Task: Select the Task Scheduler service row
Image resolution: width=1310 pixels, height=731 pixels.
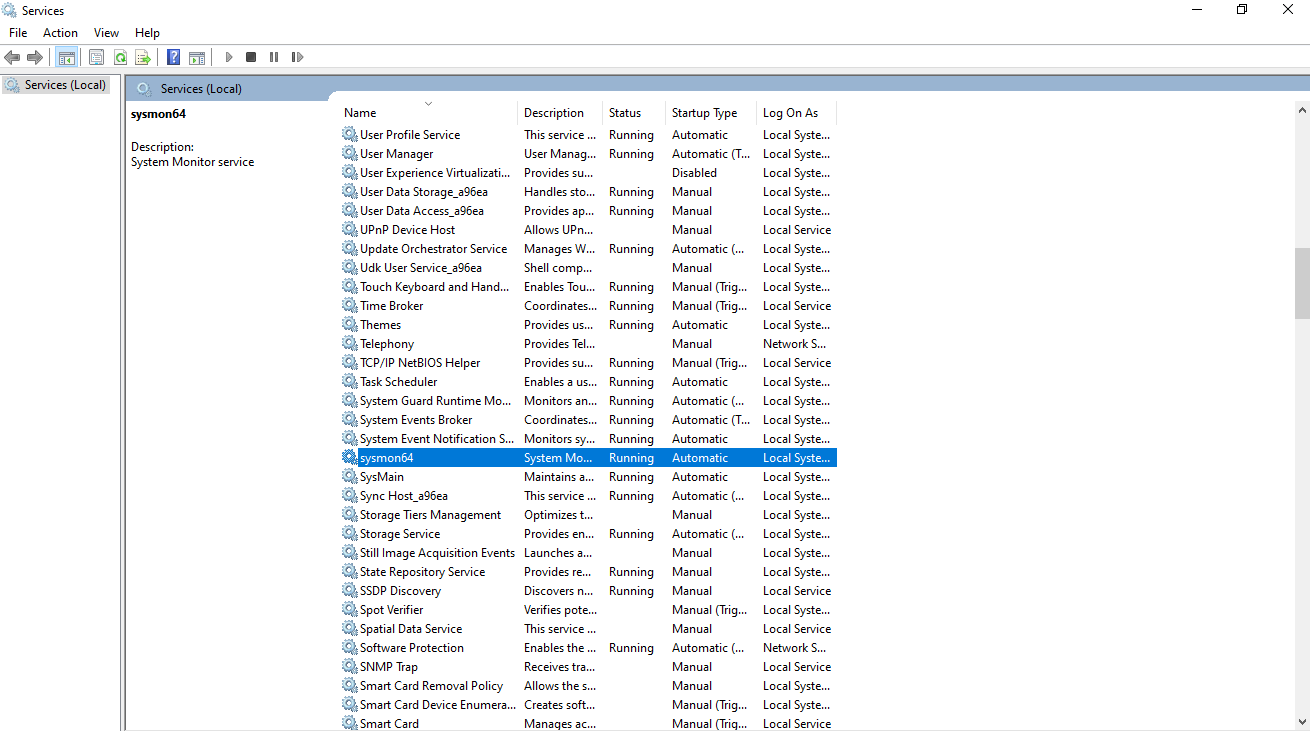Action: (x=398, y=382)
